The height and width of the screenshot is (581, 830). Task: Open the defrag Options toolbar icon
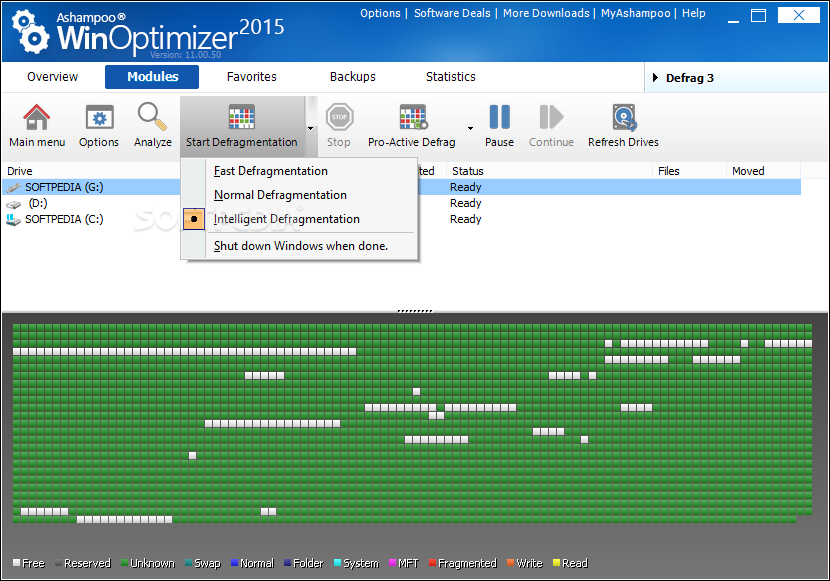tap(100, 117)
